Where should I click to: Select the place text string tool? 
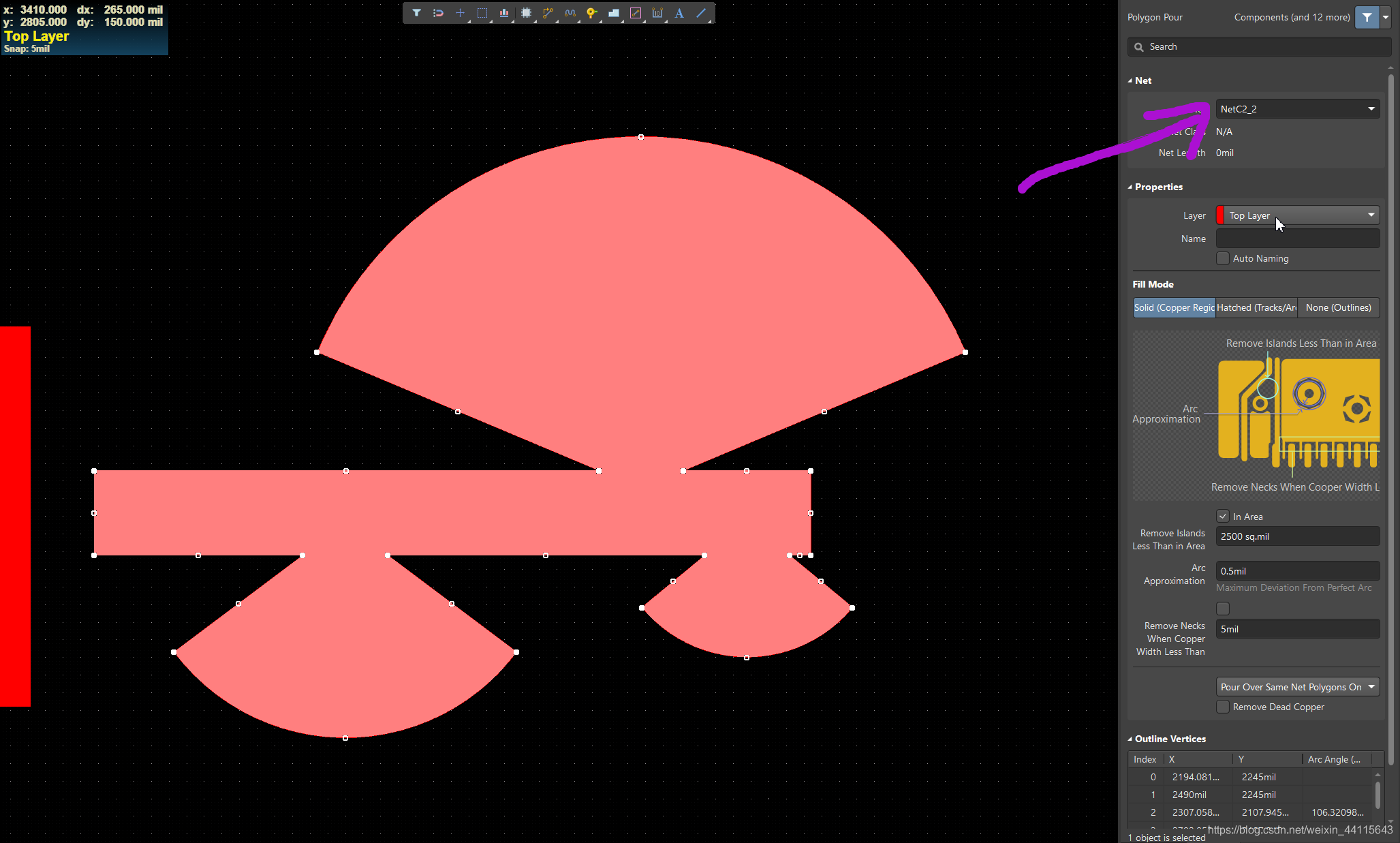(679, 13)
